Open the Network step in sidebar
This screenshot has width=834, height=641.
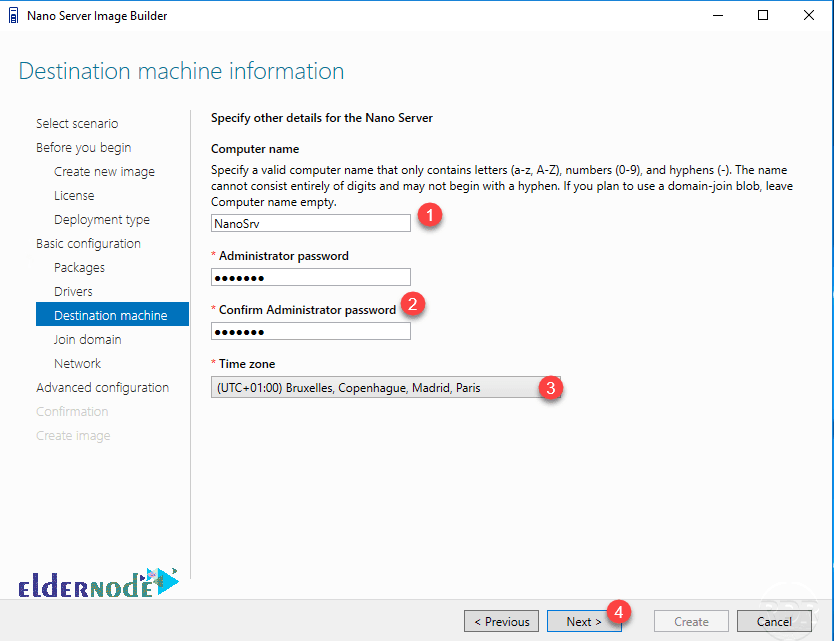pos(78,363)
